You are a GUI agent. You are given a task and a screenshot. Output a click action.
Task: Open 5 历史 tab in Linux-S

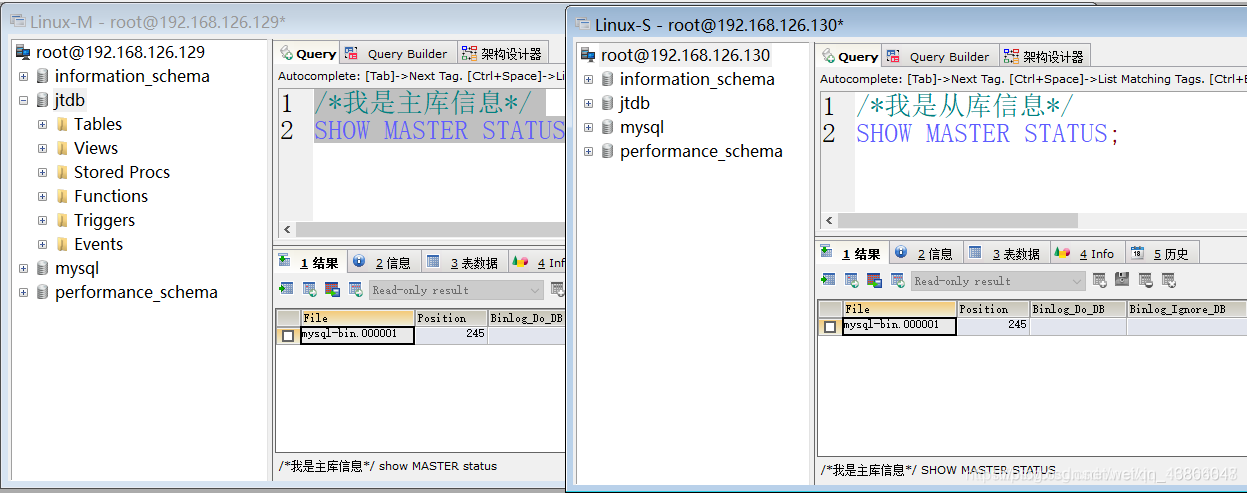pyautogui.click(x=1162, y=253)
